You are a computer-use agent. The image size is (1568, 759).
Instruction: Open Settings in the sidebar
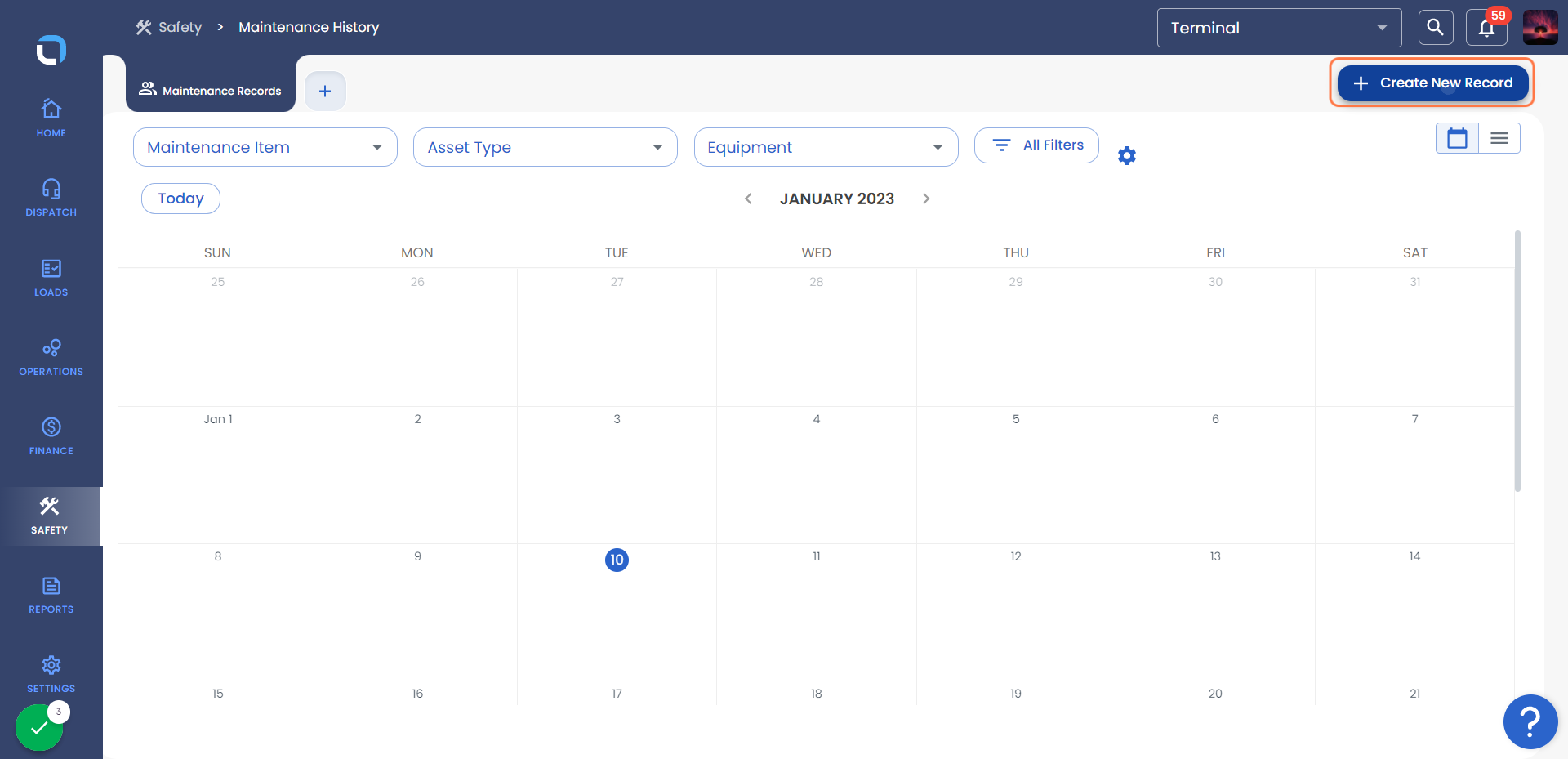[x=51, y=674]
